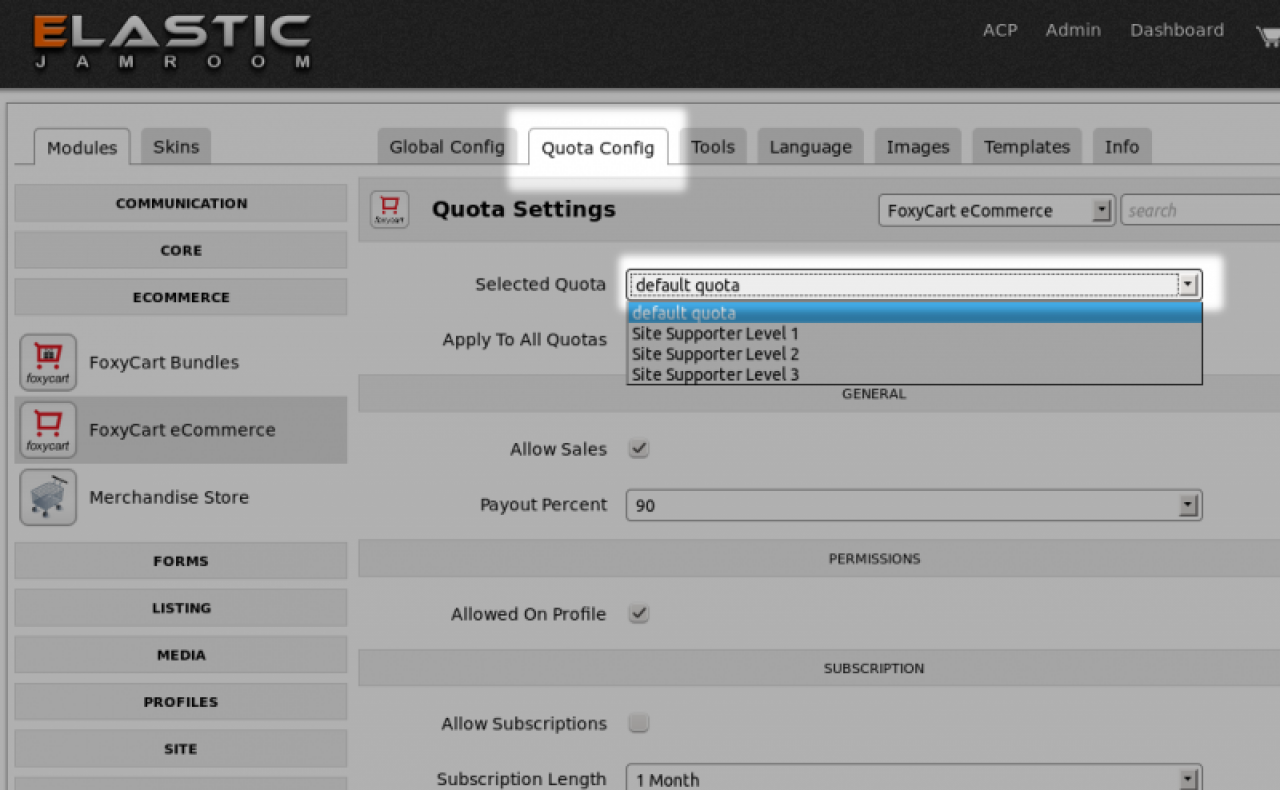Screen dimensions: 1280x790
Task: Click the Elastic Jamroom logo
Action: click(x=172, y=41)
